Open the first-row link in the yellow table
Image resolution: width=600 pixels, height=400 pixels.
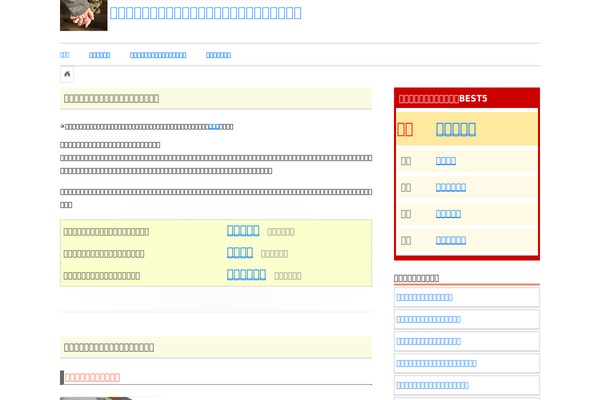[243, 230]
